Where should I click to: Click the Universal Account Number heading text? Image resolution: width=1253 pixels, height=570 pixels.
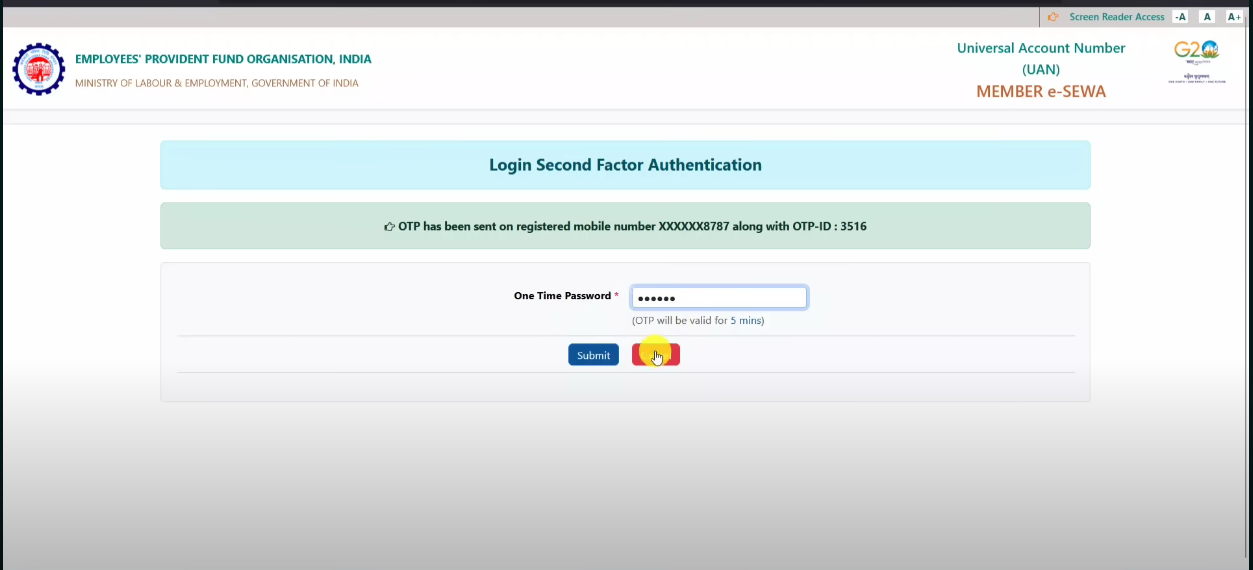click(x=1041, y=48)
